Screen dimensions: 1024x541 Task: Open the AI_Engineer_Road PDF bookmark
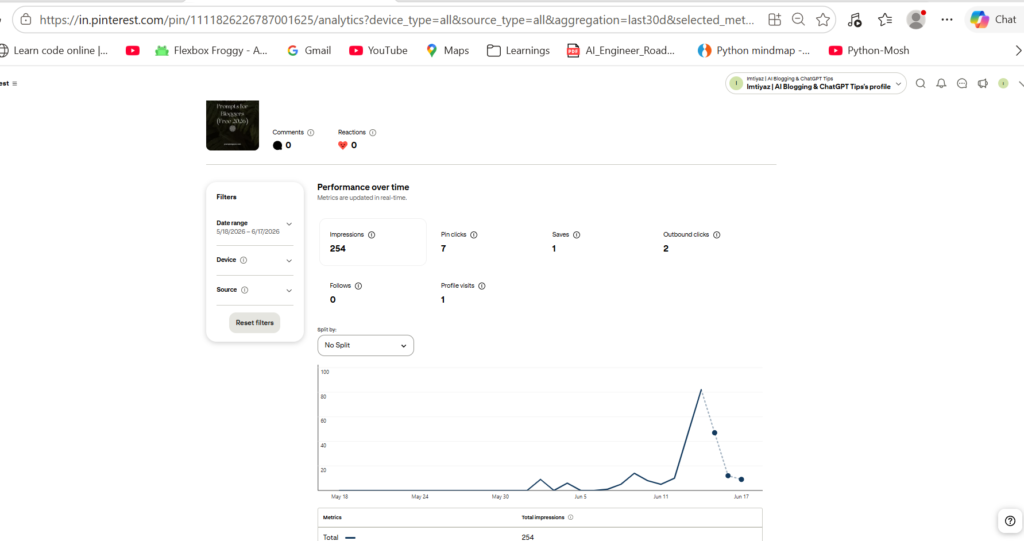click(620, 50)
